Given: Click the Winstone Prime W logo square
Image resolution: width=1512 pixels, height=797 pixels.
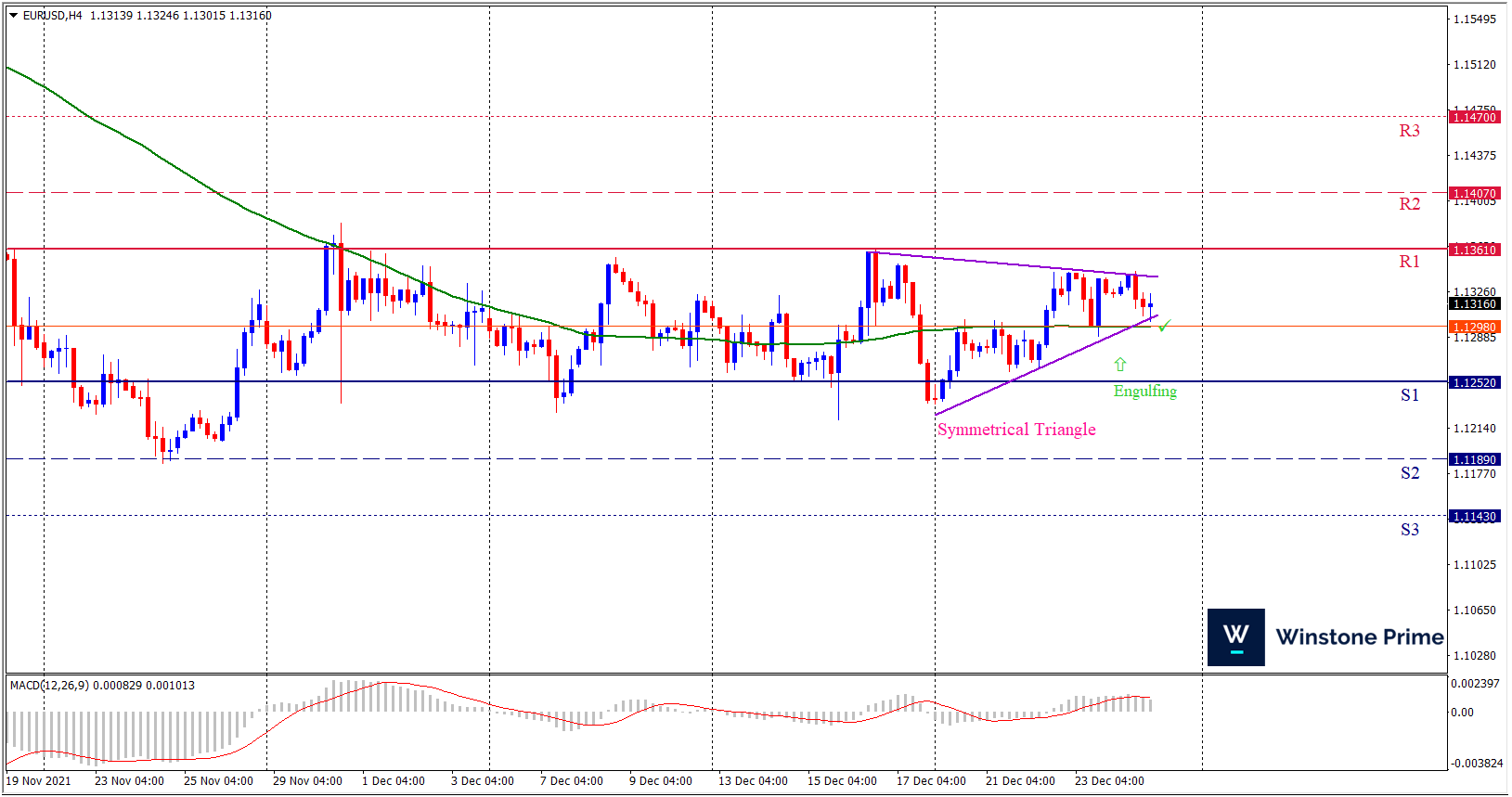Looking at the screenshot, I should 1235,637.
